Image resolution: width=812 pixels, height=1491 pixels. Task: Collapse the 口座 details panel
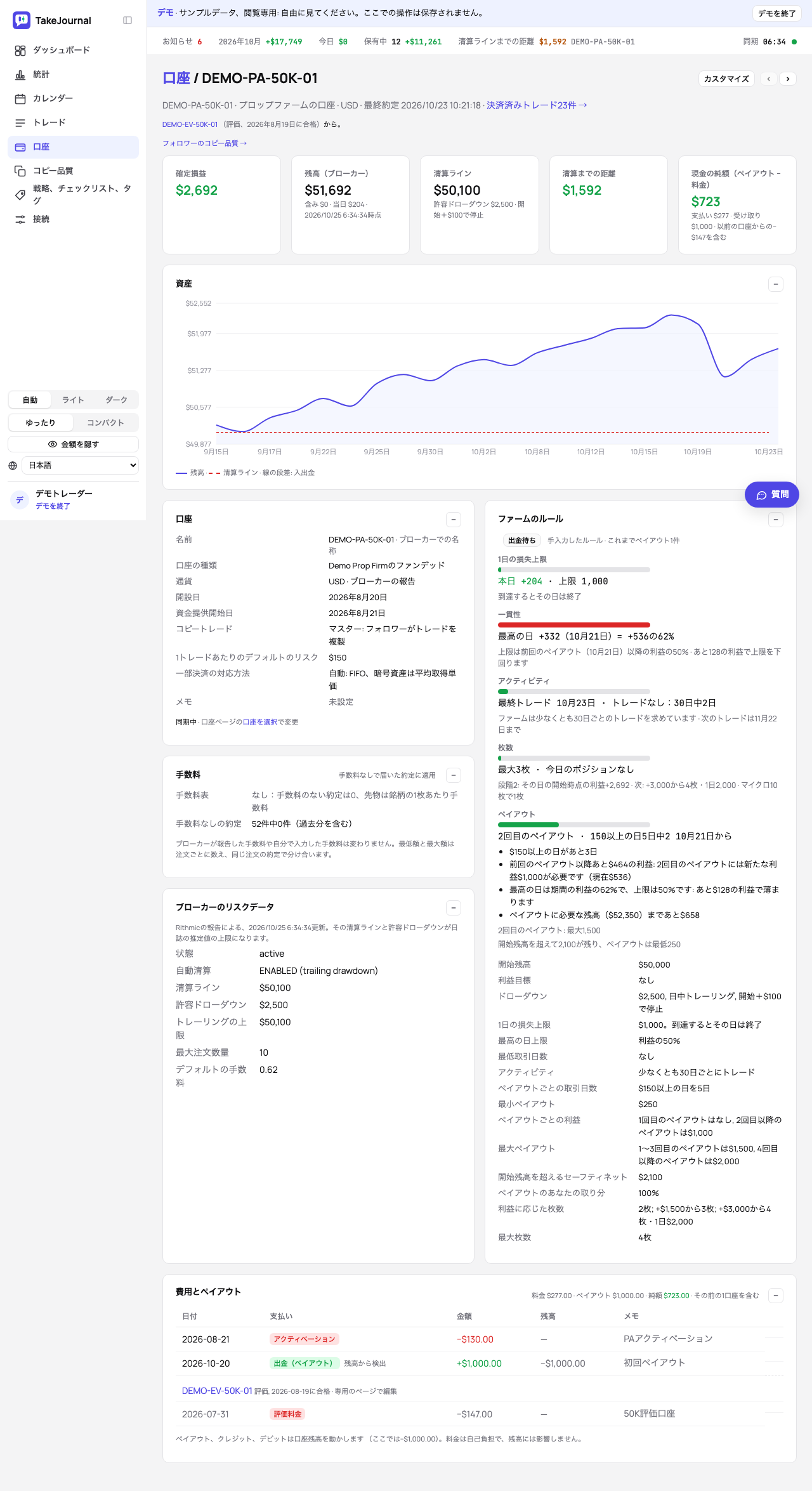pos(454,520)
